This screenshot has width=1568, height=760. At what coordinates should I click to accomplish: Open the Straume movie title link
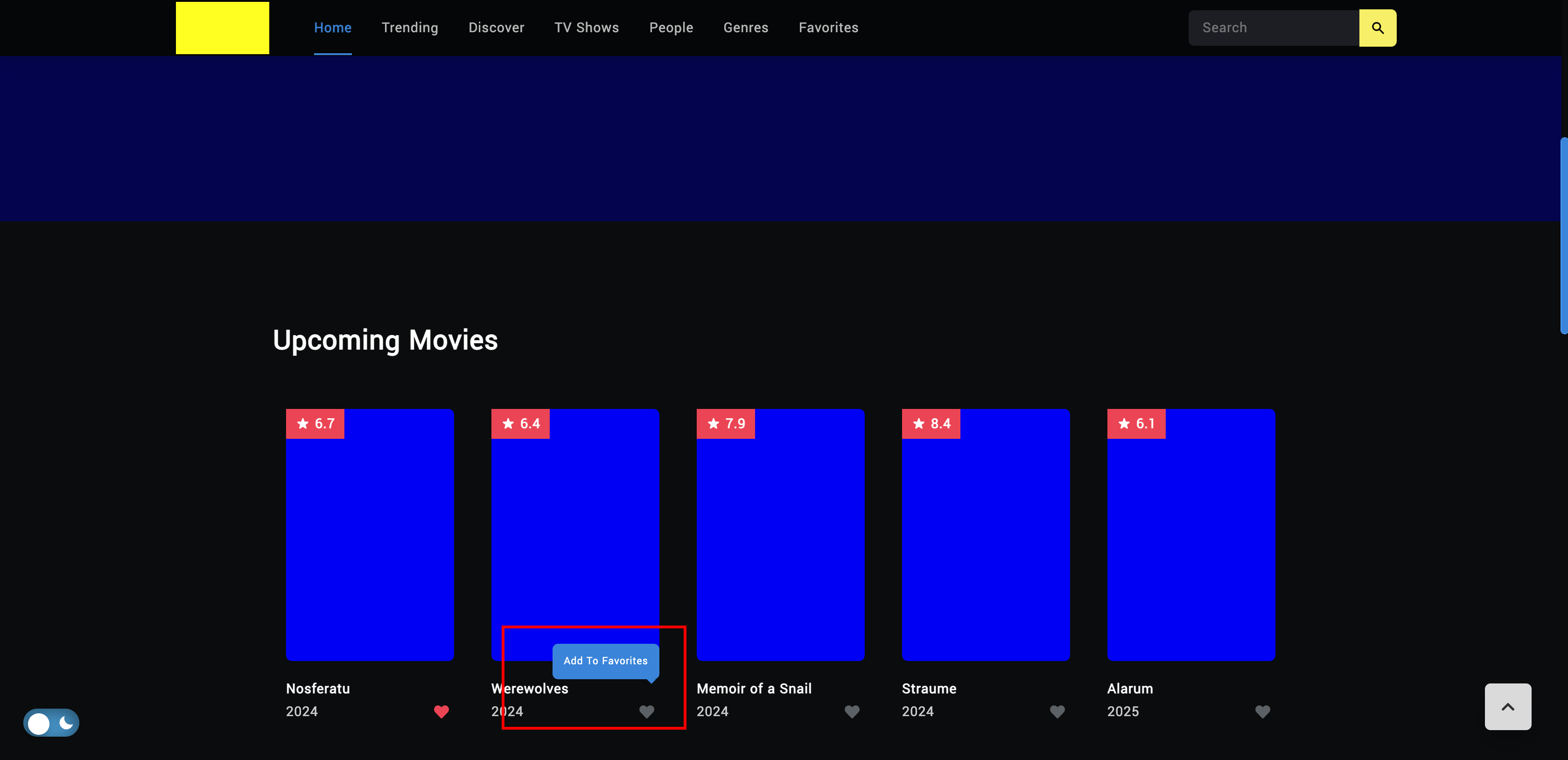[x=929, y=689]
